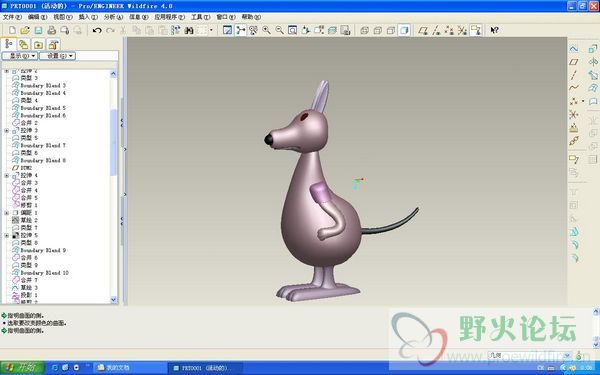Open a file using the folder icon
The width and height of the screenshot is (600, 375).
(25, 30)
